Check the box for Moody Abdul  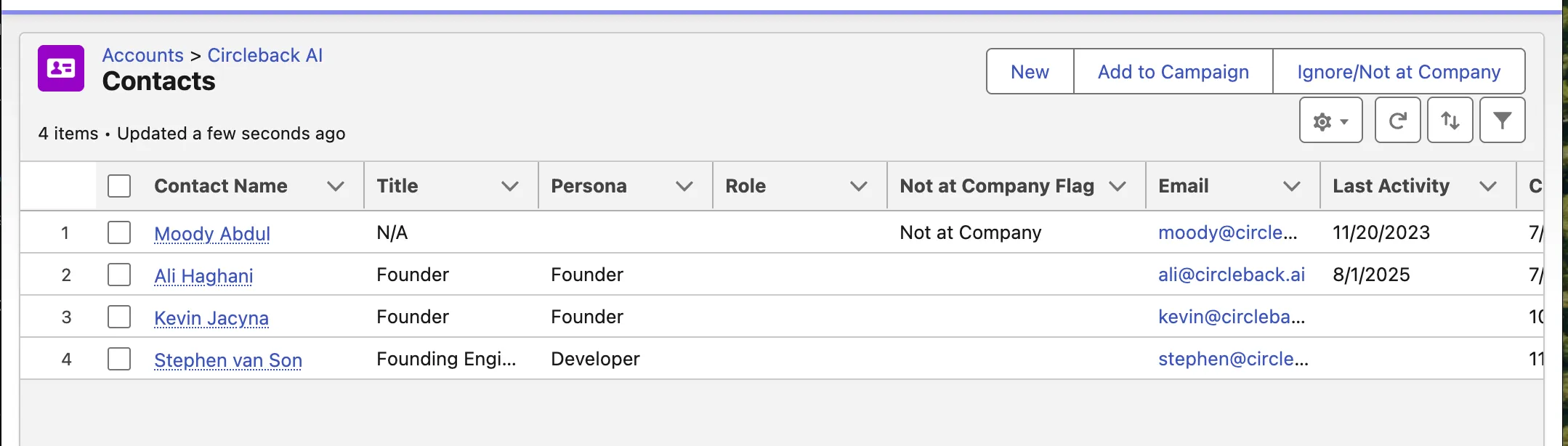(x=119, y=232)
